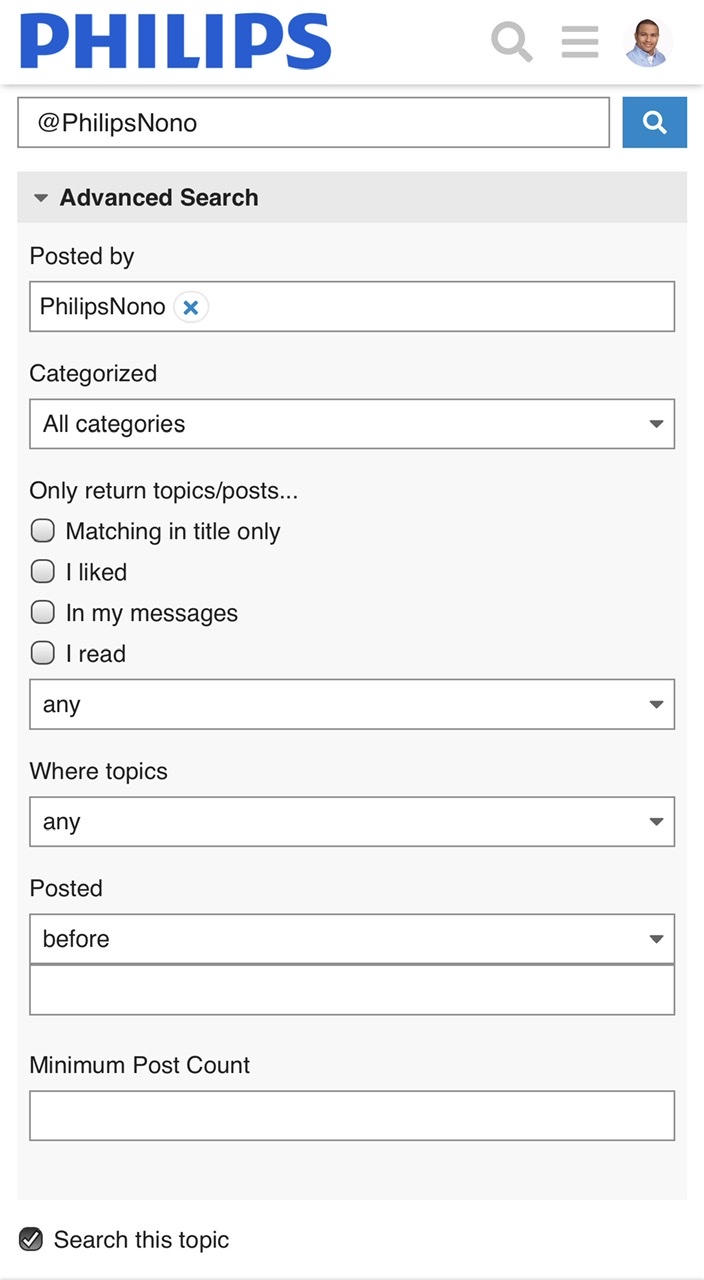704x1280 pixels.
Task: Focus the @PhilipsNono search field
Action: click(314, 122)
